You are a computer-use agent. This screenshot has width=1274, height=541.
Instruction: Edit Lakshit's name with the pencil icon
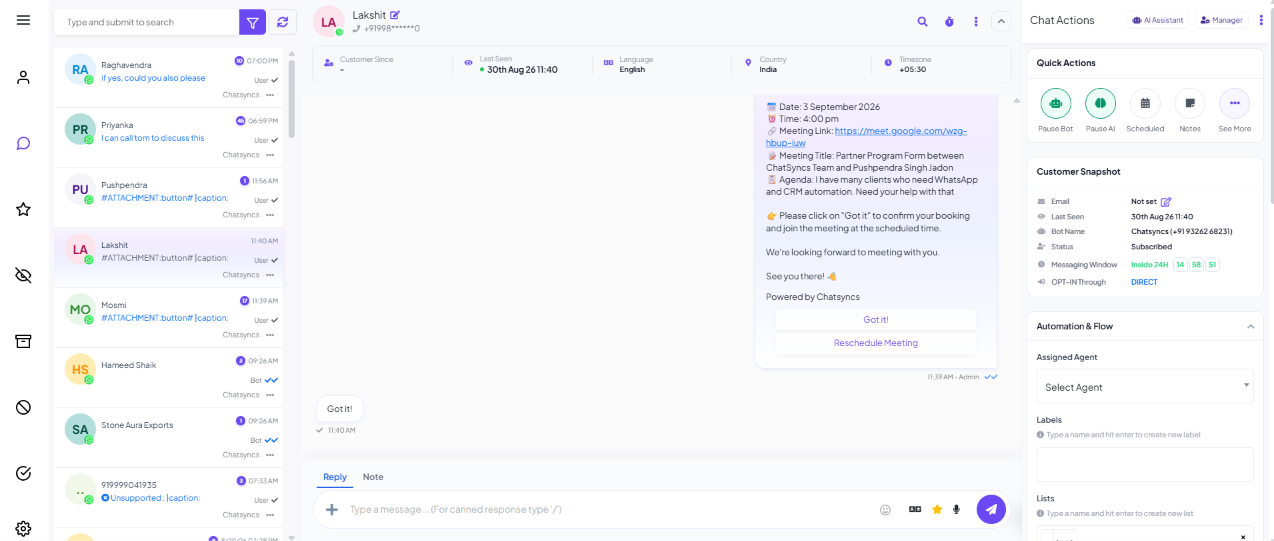395,15
